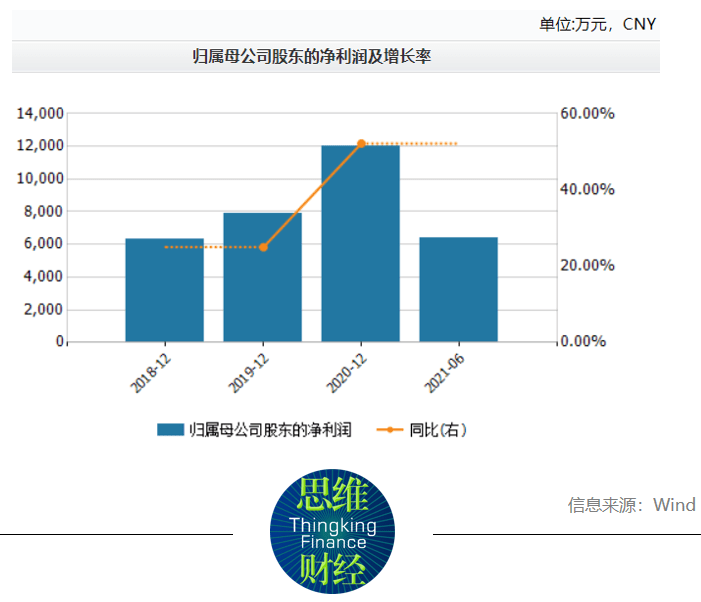The image size is (701, 602).
Task: Toggle the 归属母公司股东的净利润 legend label
Action: coord(270,430)
